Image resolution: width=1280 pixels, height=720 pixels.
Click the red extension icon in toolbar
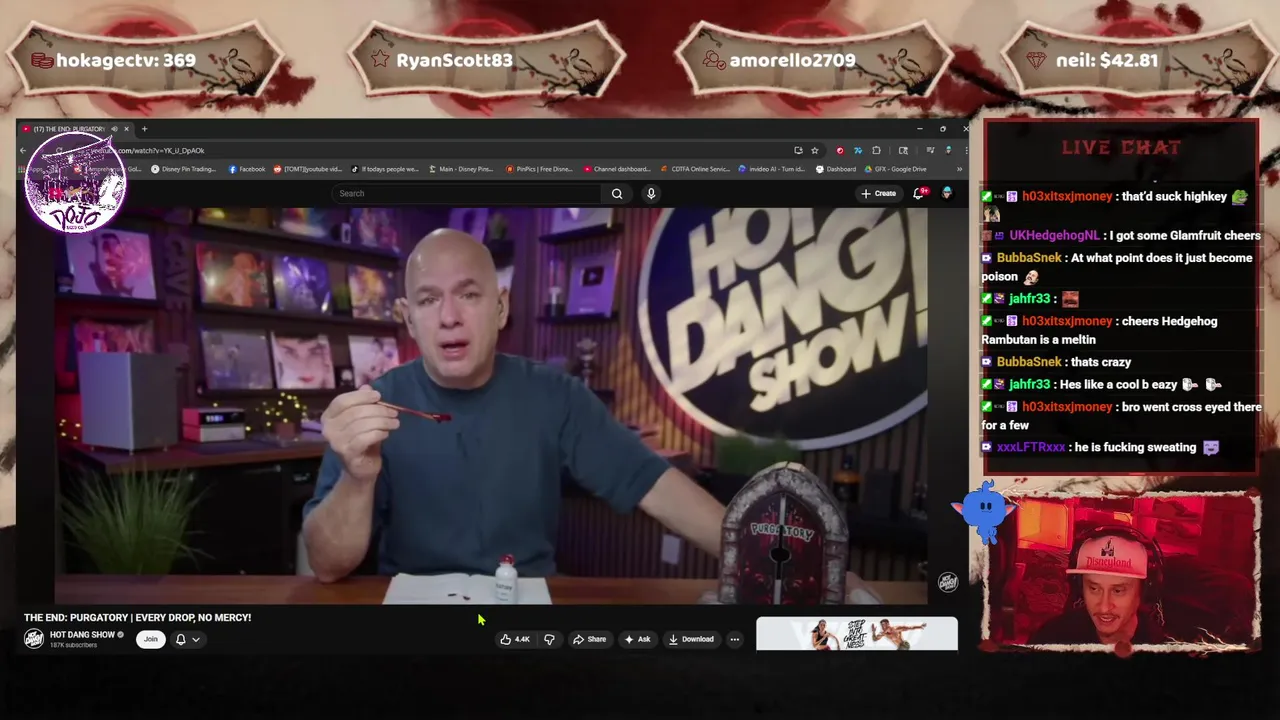[x=839, y=150]
